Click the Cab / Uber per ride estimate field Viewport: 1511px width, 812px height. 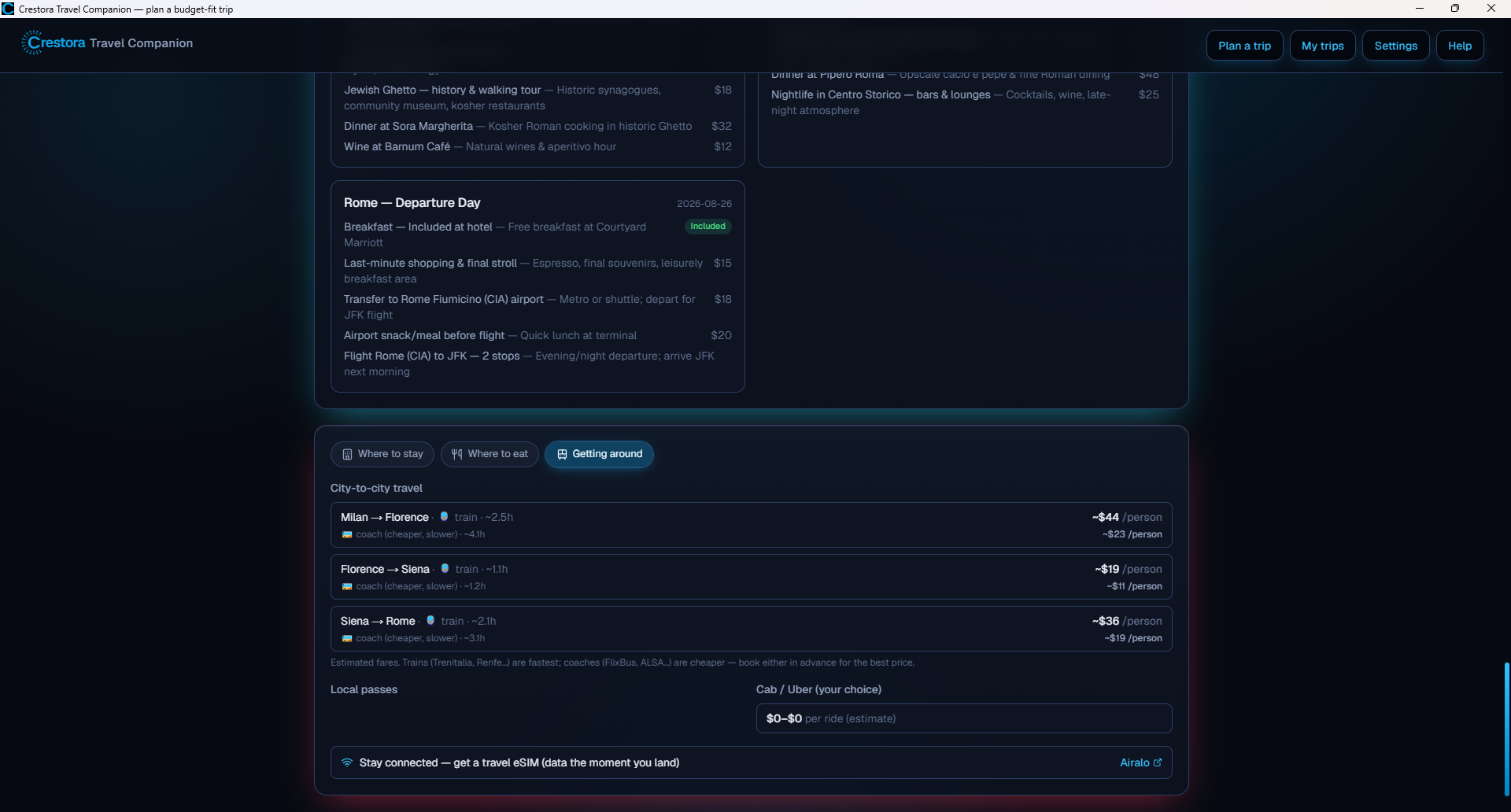[964, 718]
